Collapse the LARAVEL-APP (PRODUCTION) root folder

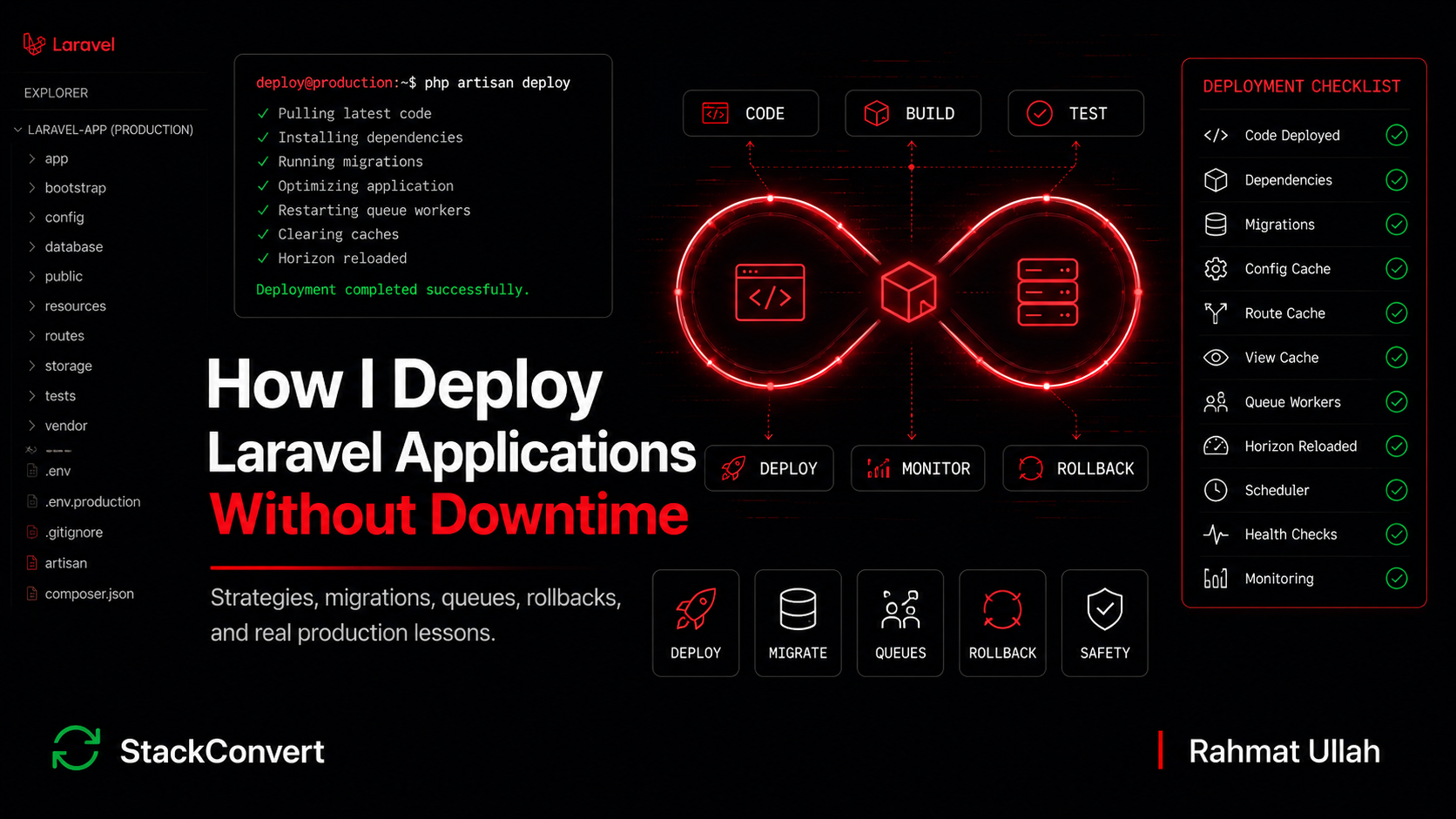coord(17,130)
